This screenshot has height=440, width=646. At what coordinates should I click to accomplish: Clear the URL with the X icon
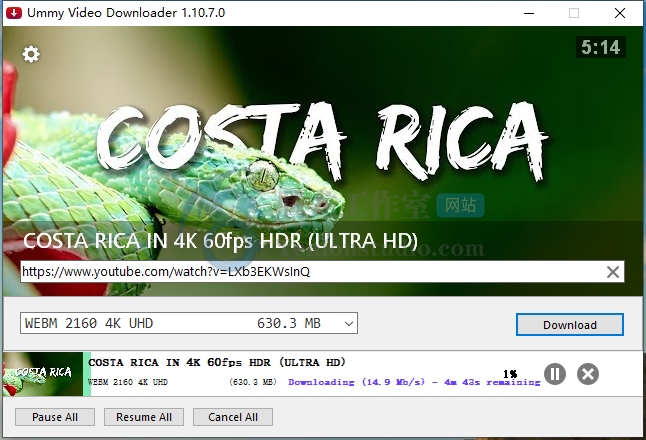pyautogui.click(x=613, y=272)
